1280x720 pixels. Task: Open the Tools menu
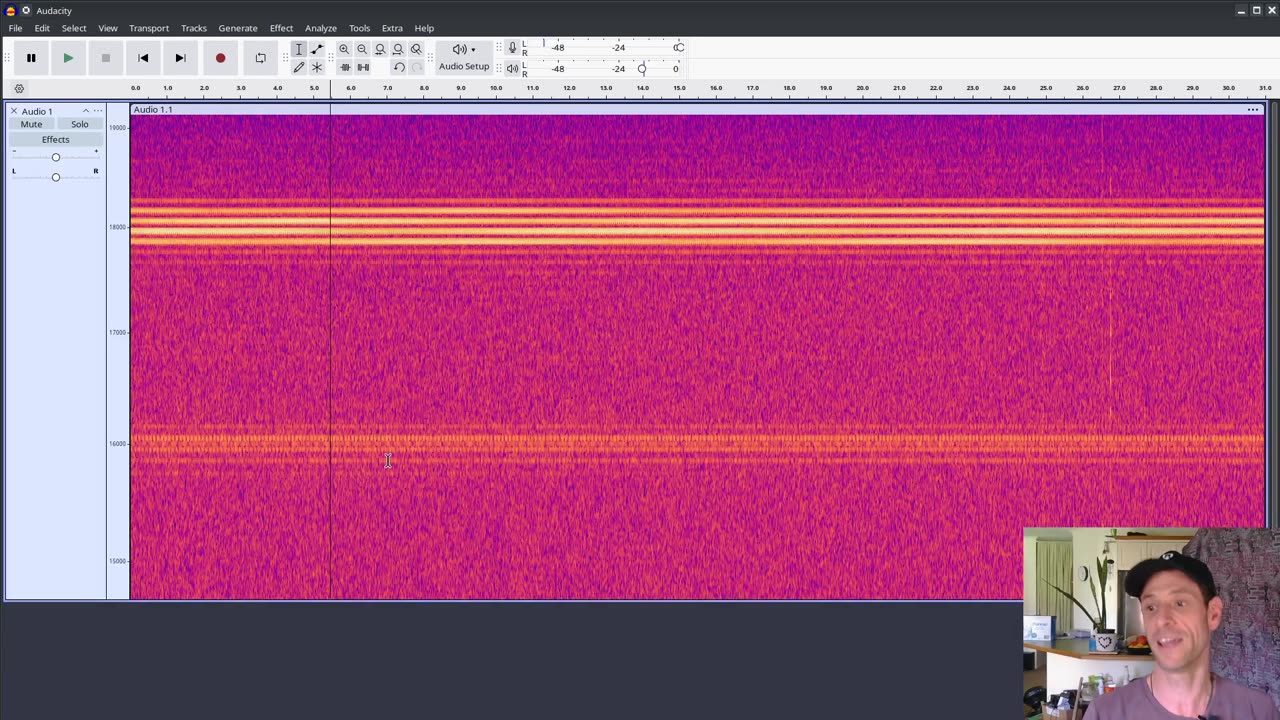pos(359,28)
